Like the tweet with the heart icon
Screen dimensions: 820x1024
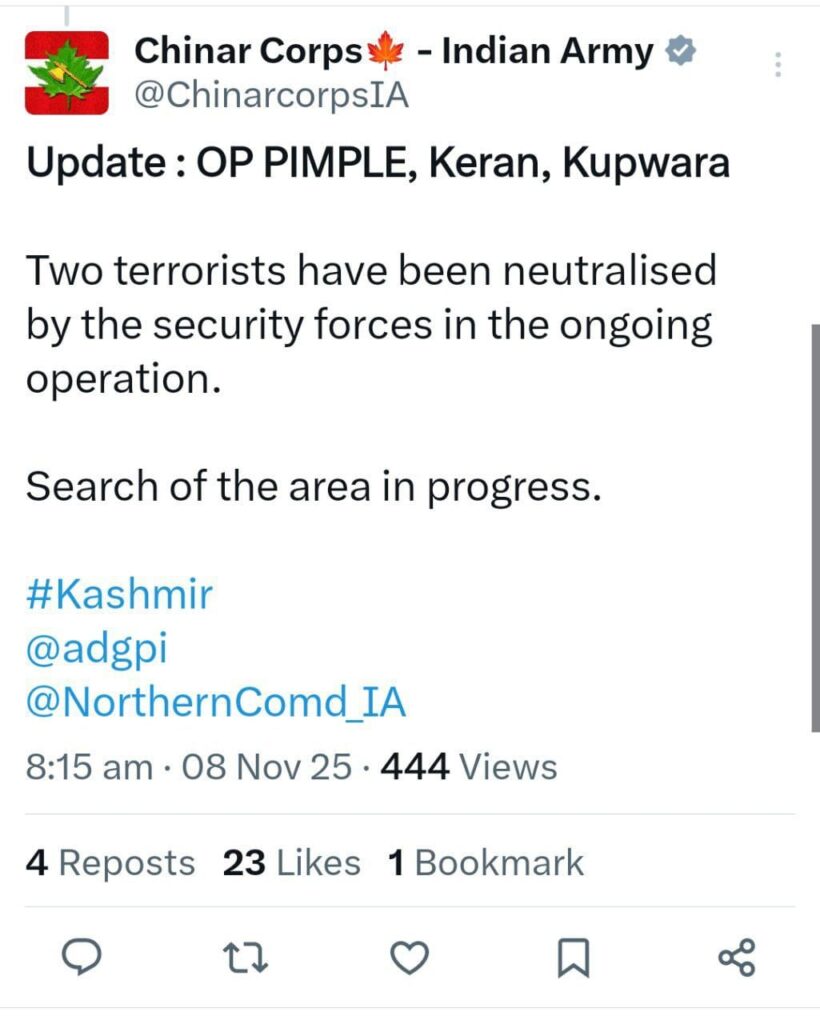pyautogui.click(x=408, y=960)
